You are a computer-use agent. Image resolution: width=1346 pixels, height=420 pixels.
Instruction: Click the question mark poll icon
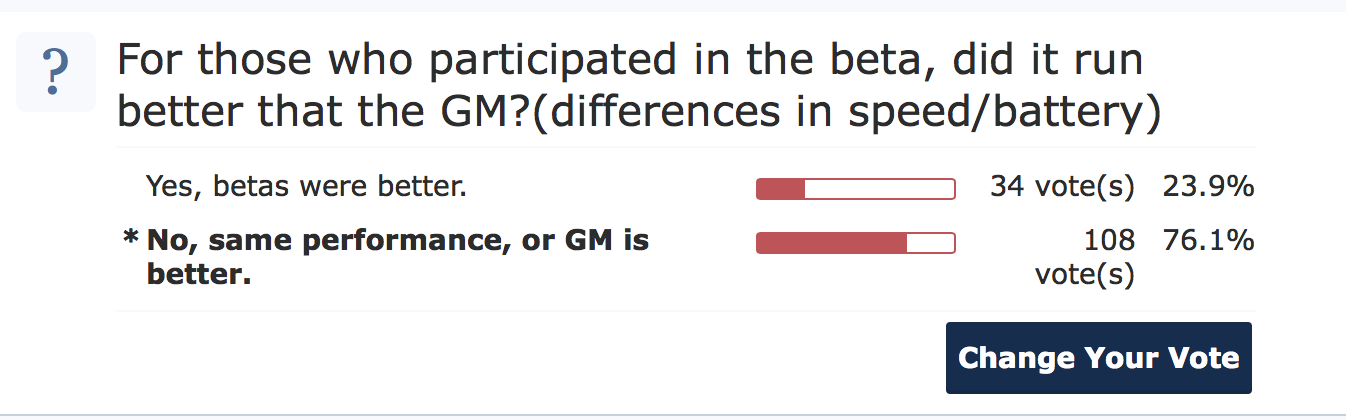[56, 71]
